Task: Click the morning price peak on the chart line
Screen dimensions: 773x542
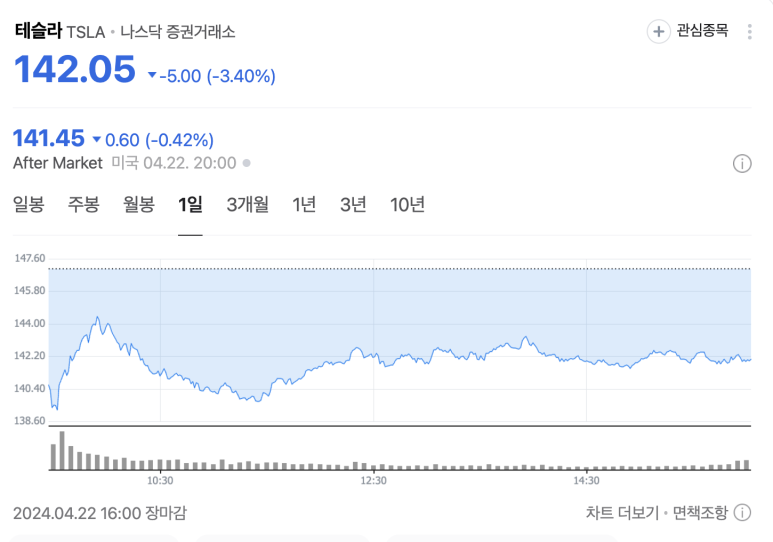Action: (97, 318)
